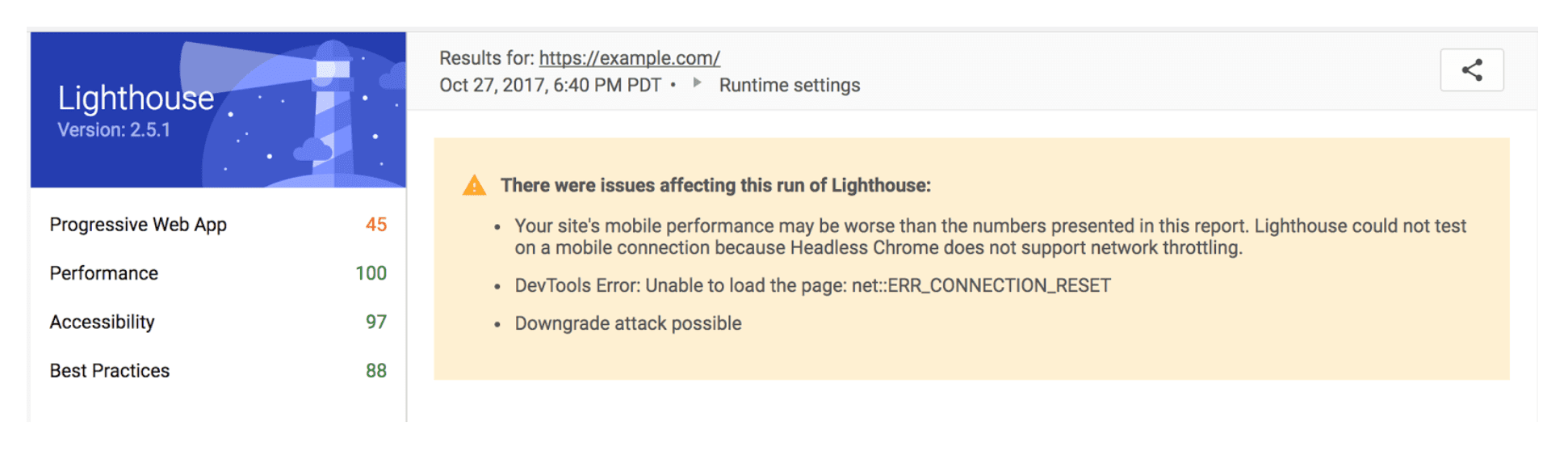Click the Downgrade attack possible warning

628,323
